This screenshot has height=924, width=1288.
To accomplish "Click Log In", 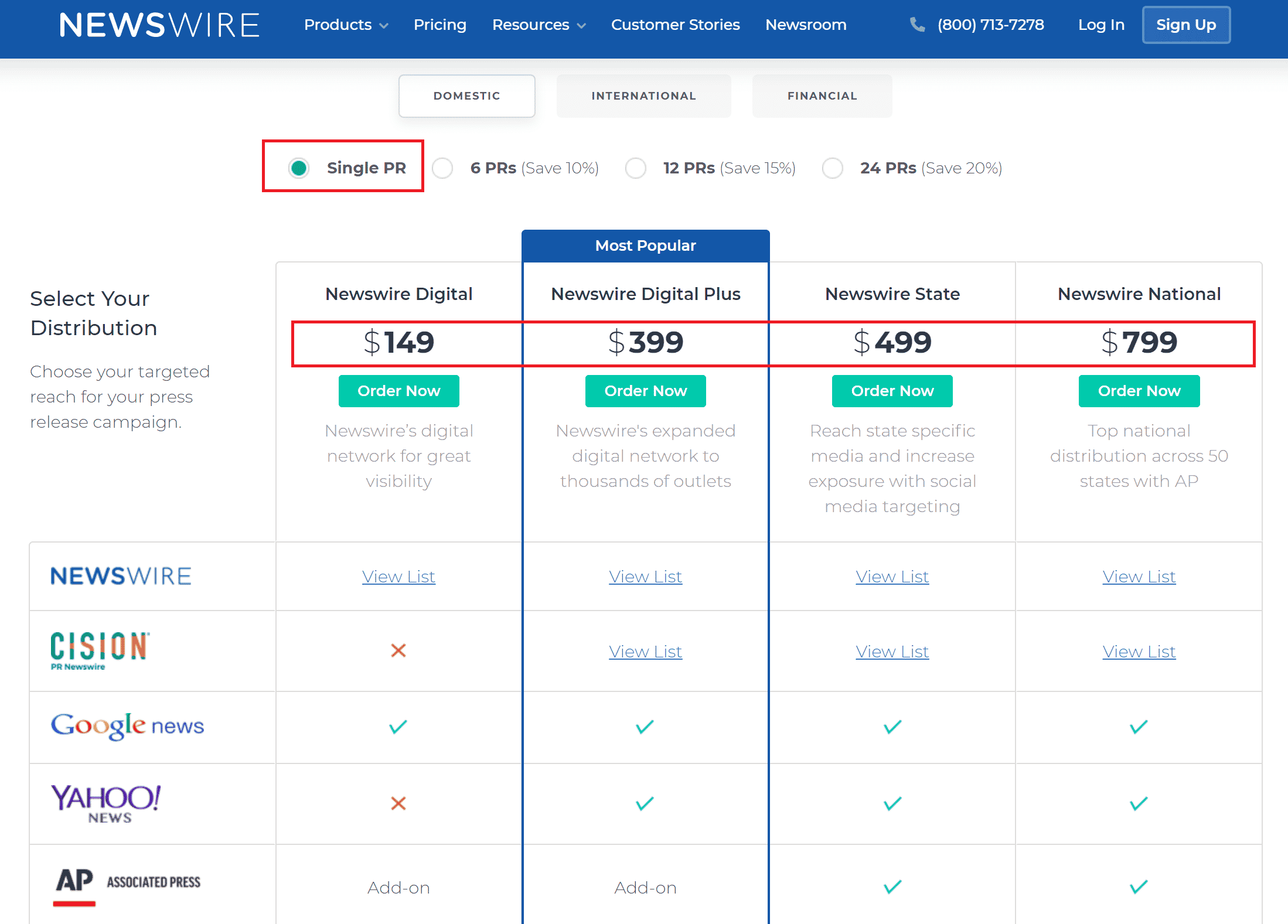I will click(x=1101, y=25).
